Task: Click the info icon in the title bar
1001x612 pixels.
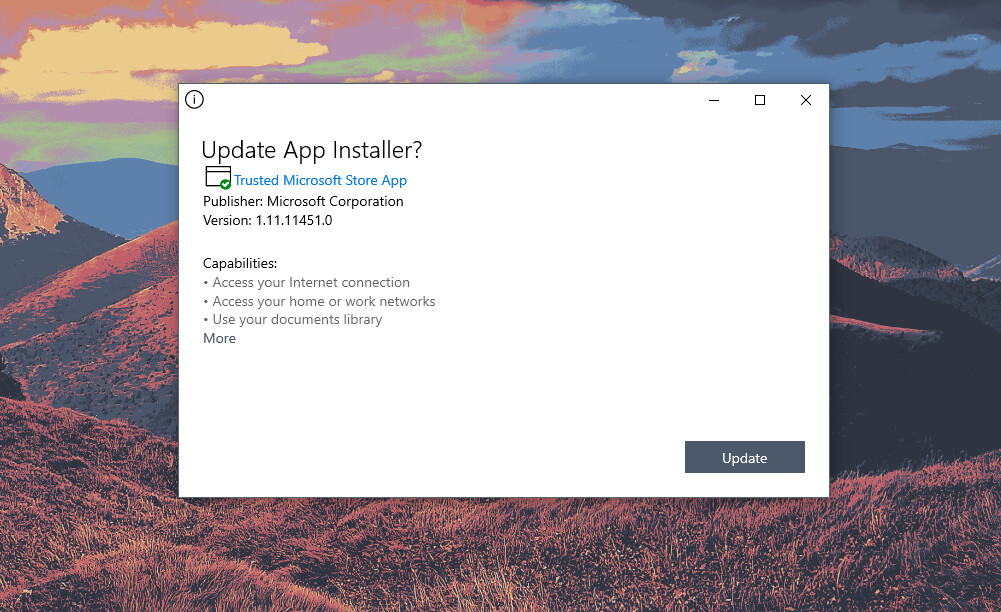Action: [194, 100]
